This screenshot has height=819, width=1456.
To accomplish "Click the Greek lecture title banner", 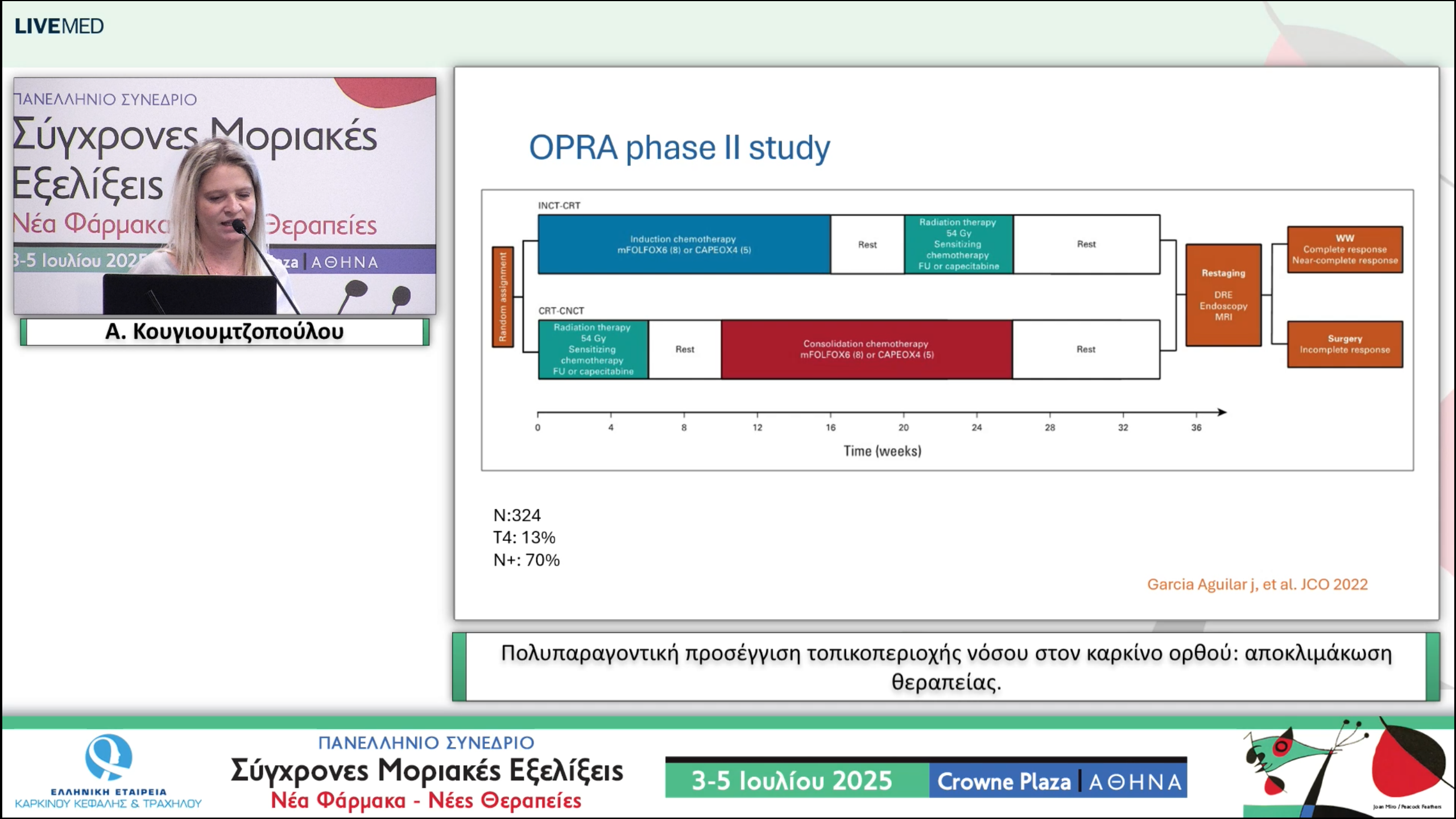I will coord(945,667).
